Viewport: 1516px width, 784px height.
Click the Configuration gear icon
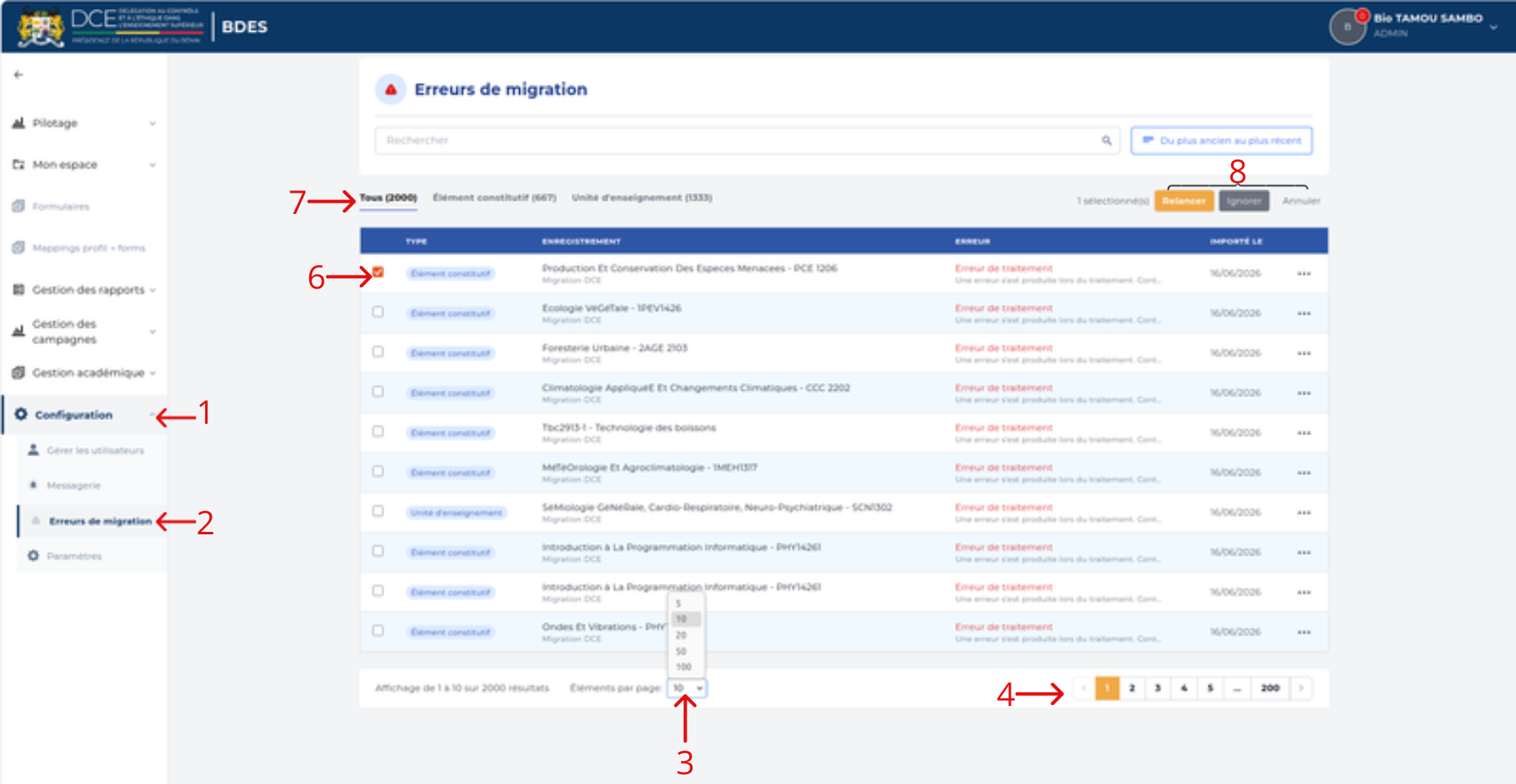tap(21, 414)
